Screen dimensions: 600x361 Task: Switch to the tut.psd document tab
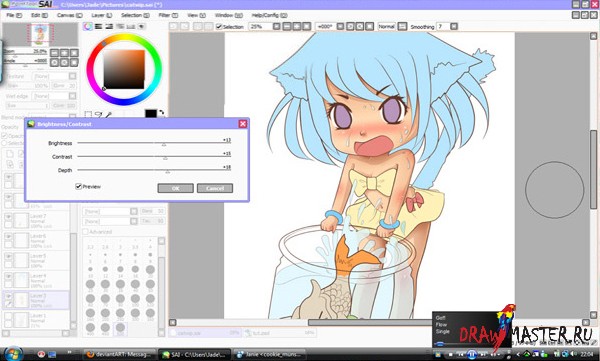coord(280,333)
